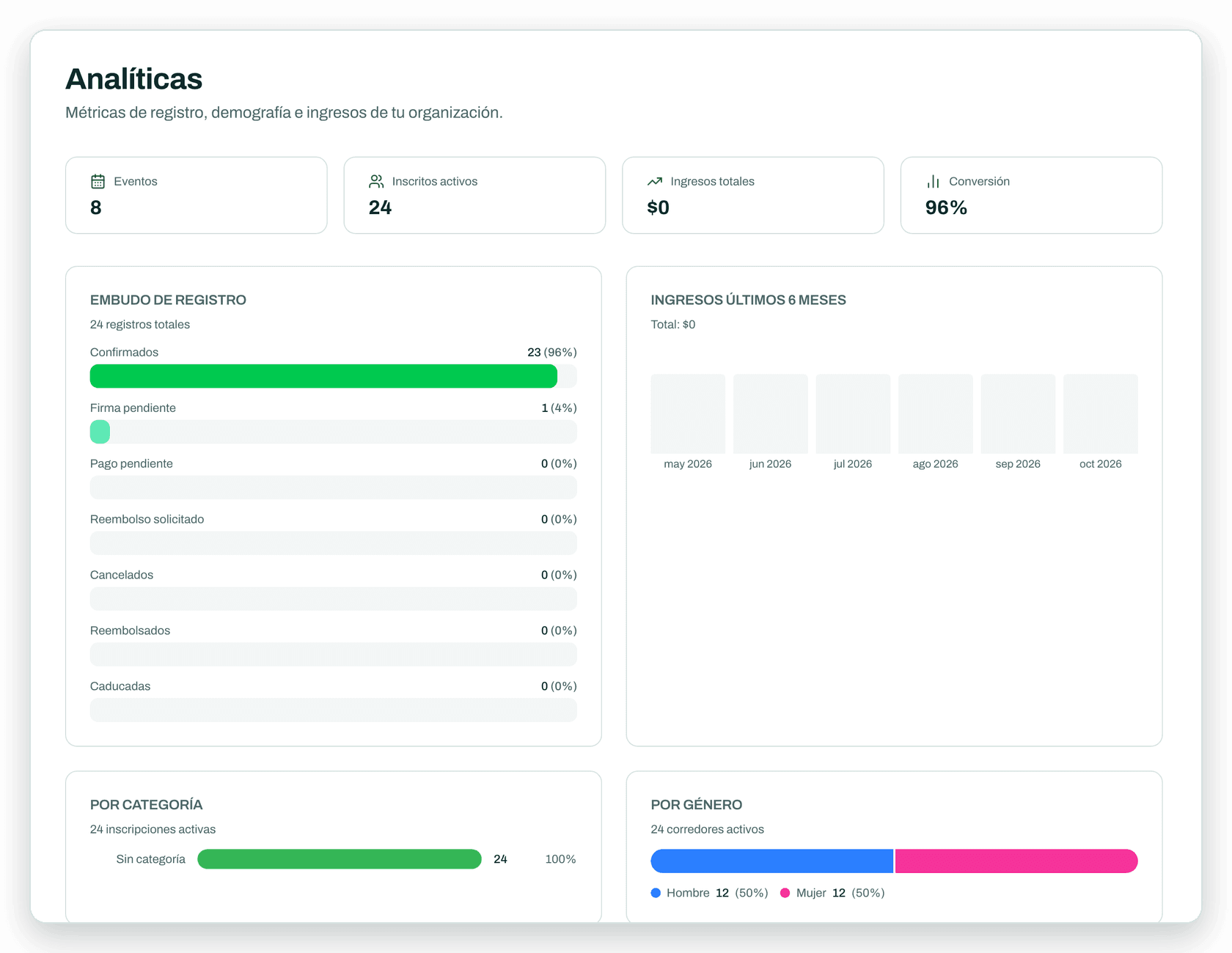Screen dimensions: 1232x953
Task: Click the Total: $0 label
Action: tap(673, 325)
